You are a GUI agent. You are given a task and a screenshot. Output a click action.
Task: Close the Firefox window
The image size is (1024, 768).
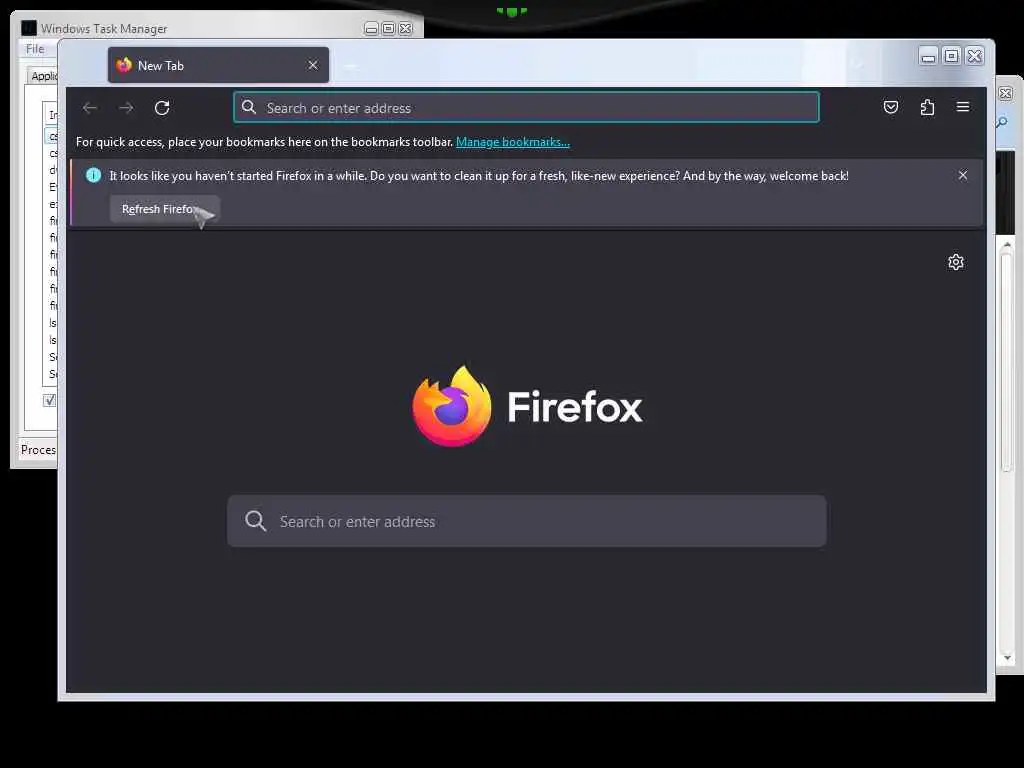tap(974, 56)
